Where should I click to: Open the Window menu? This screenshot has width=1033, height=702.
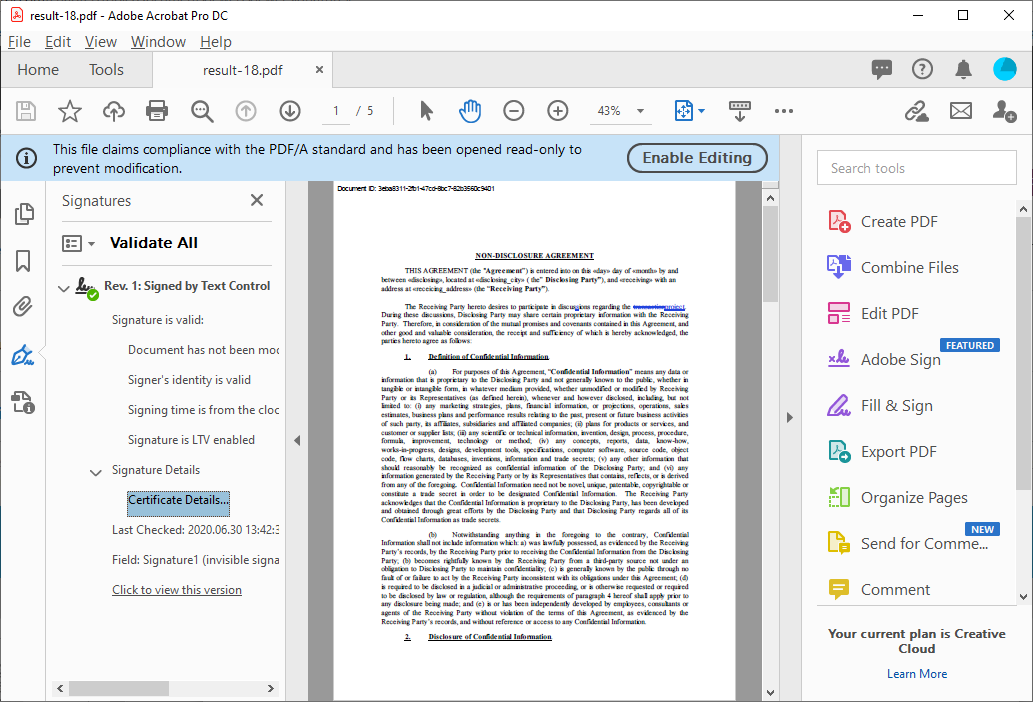158,42
